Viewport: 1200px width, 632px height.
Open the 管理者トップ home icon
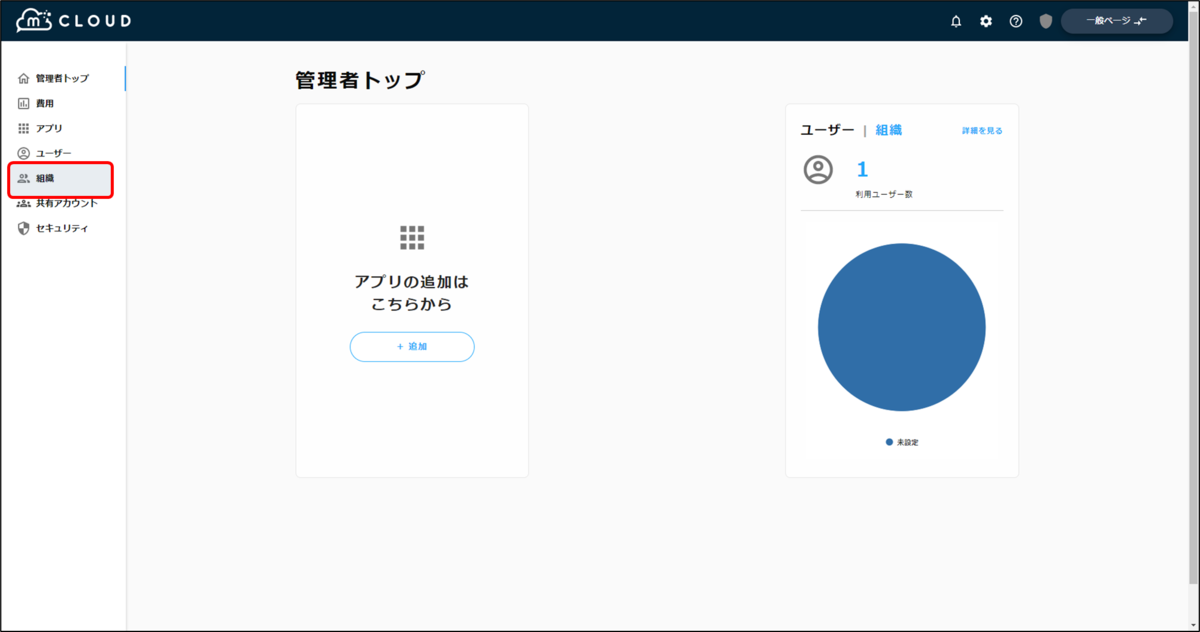[x=22, y=77]
